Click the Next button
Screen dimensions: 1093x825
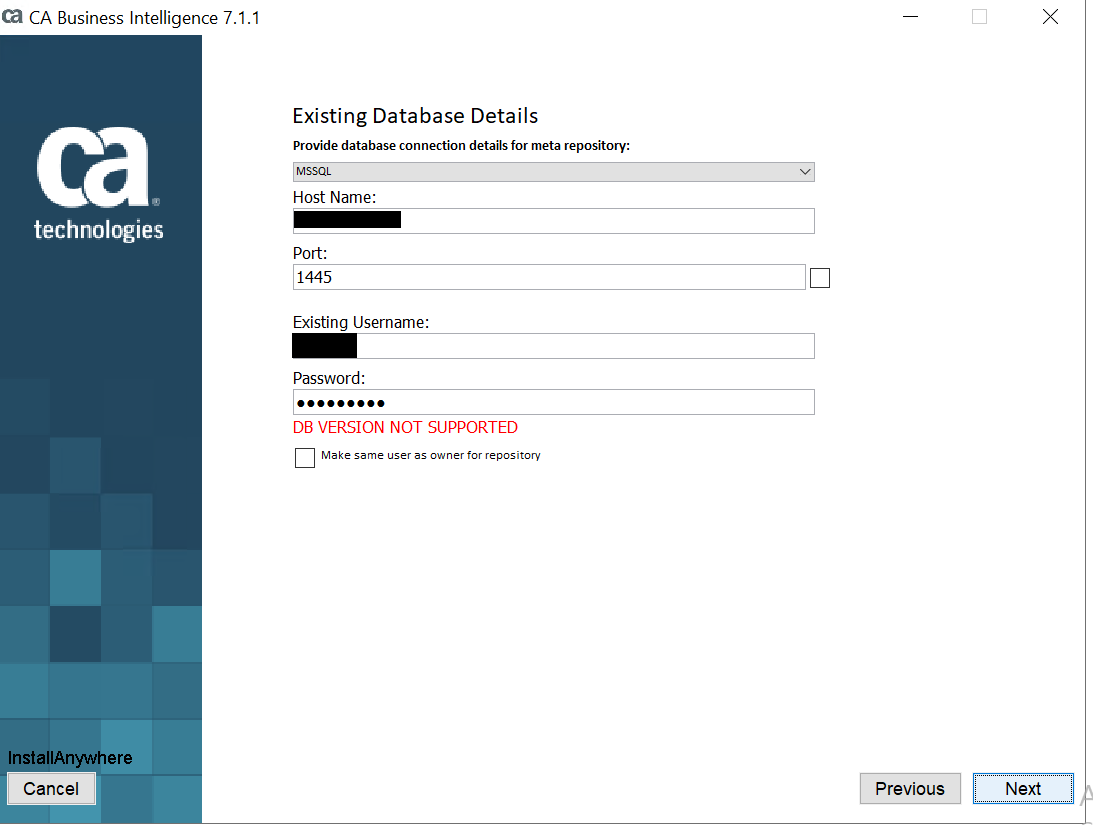1023,789
